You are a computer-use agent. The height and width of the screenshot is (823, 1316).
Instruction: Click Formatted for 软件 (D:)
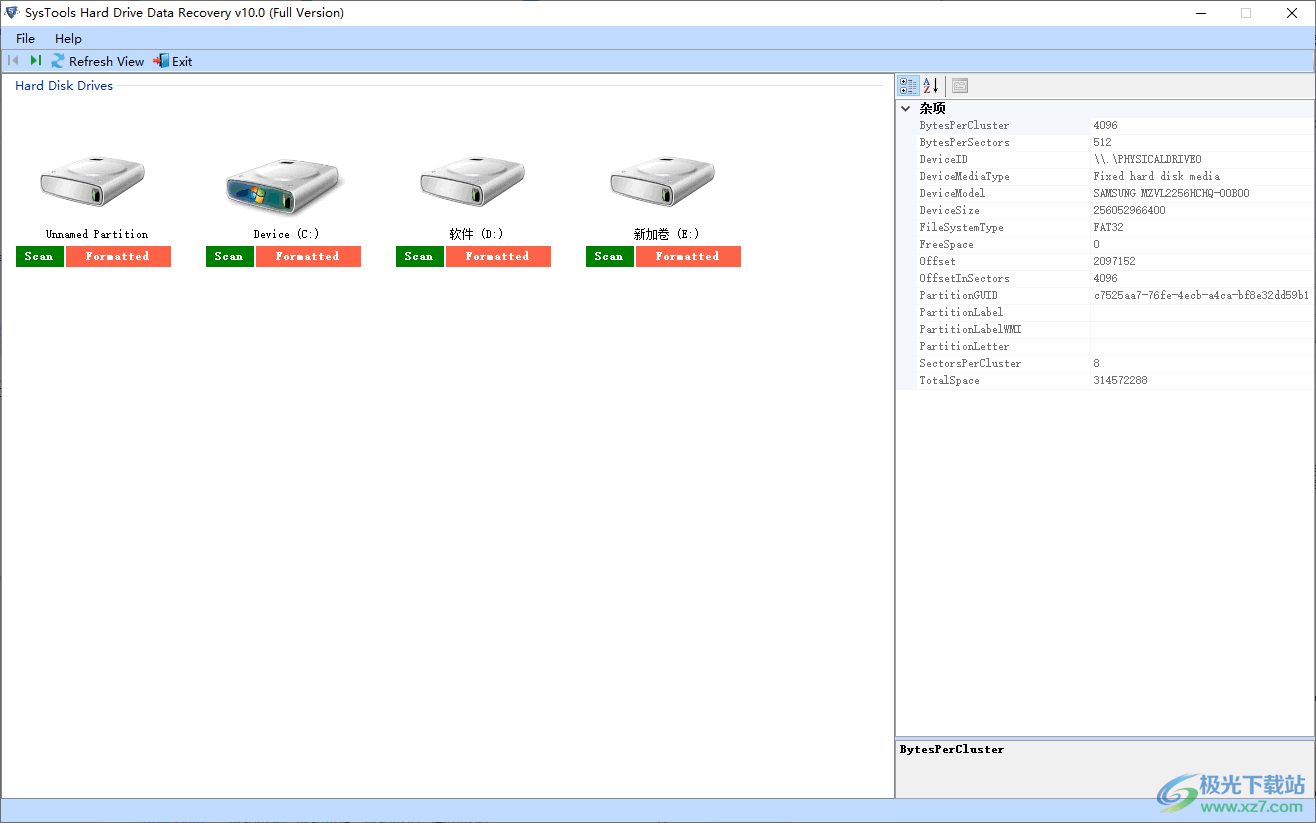click(498, 256)
